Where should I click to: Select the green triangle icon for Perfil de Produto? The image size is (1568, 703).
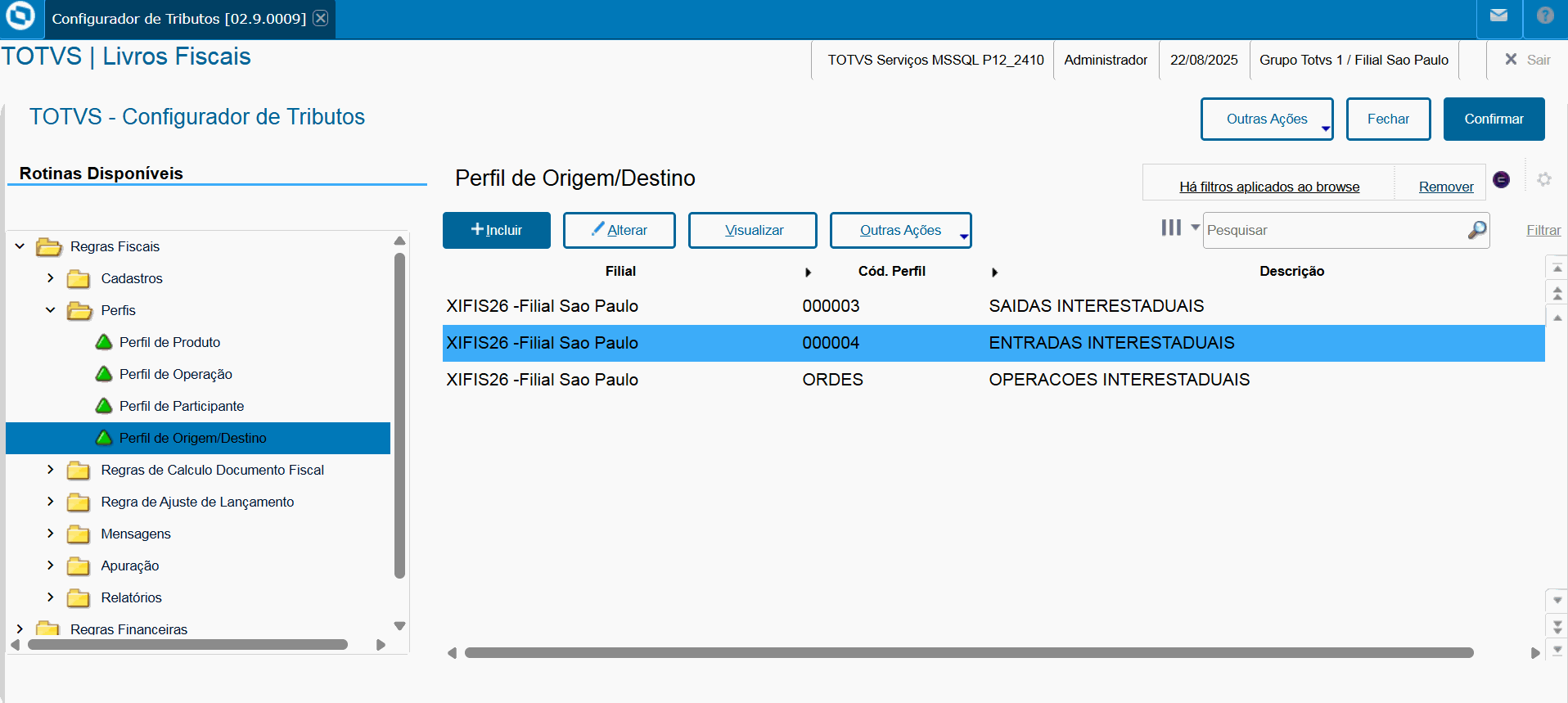[104, 341]
